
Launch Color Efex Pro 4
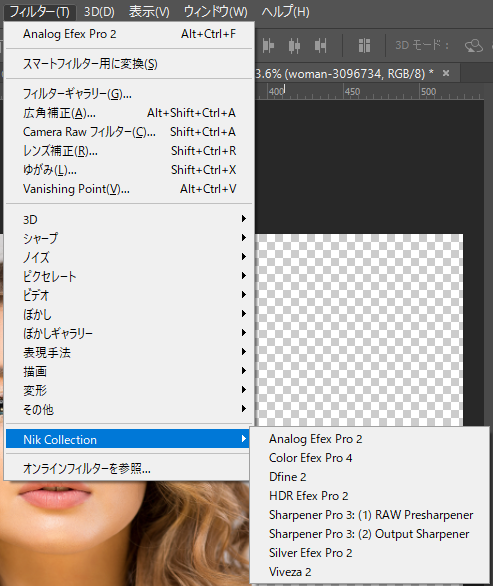(x=369, y=457)
